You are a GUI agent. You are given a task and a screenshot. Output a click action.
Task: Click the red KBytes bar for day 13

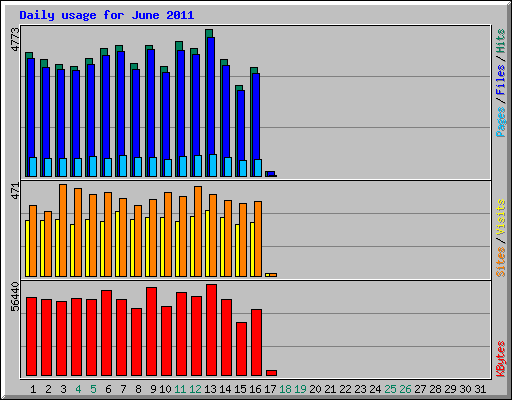point(211,330)
